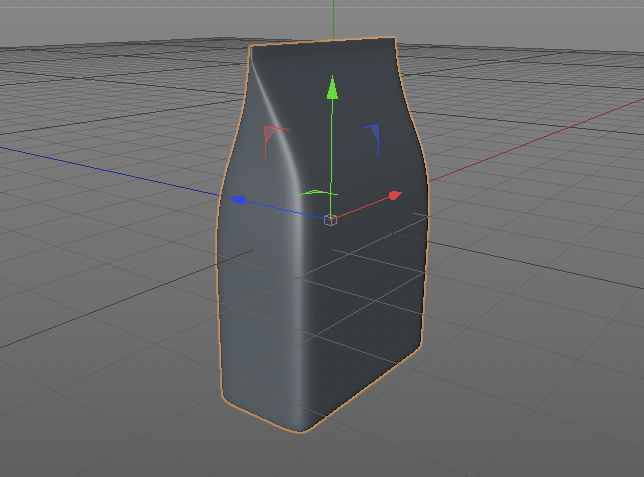Click the green Y-axis arrow tip

point(332,88)
